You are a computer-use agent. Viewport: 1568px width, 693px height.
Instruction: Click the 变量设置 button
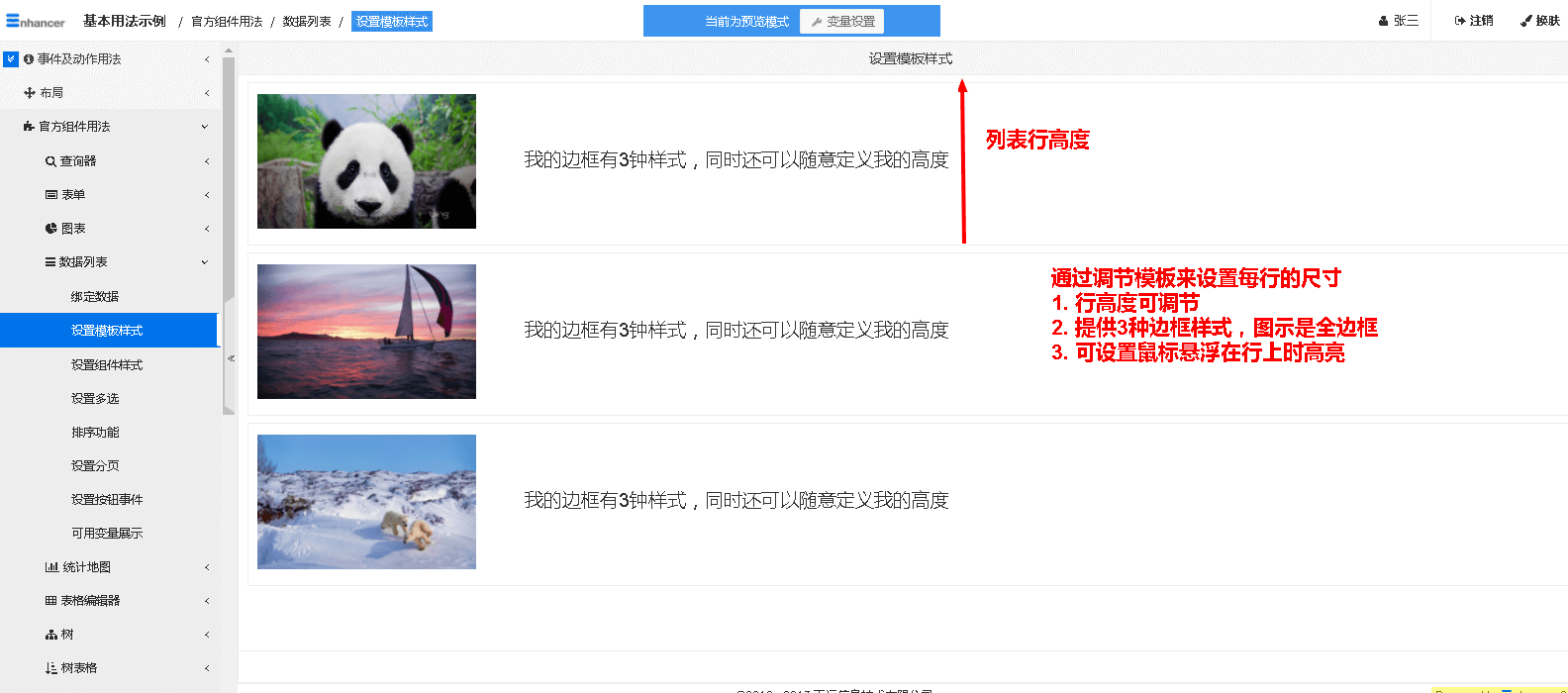pos(842,22)
